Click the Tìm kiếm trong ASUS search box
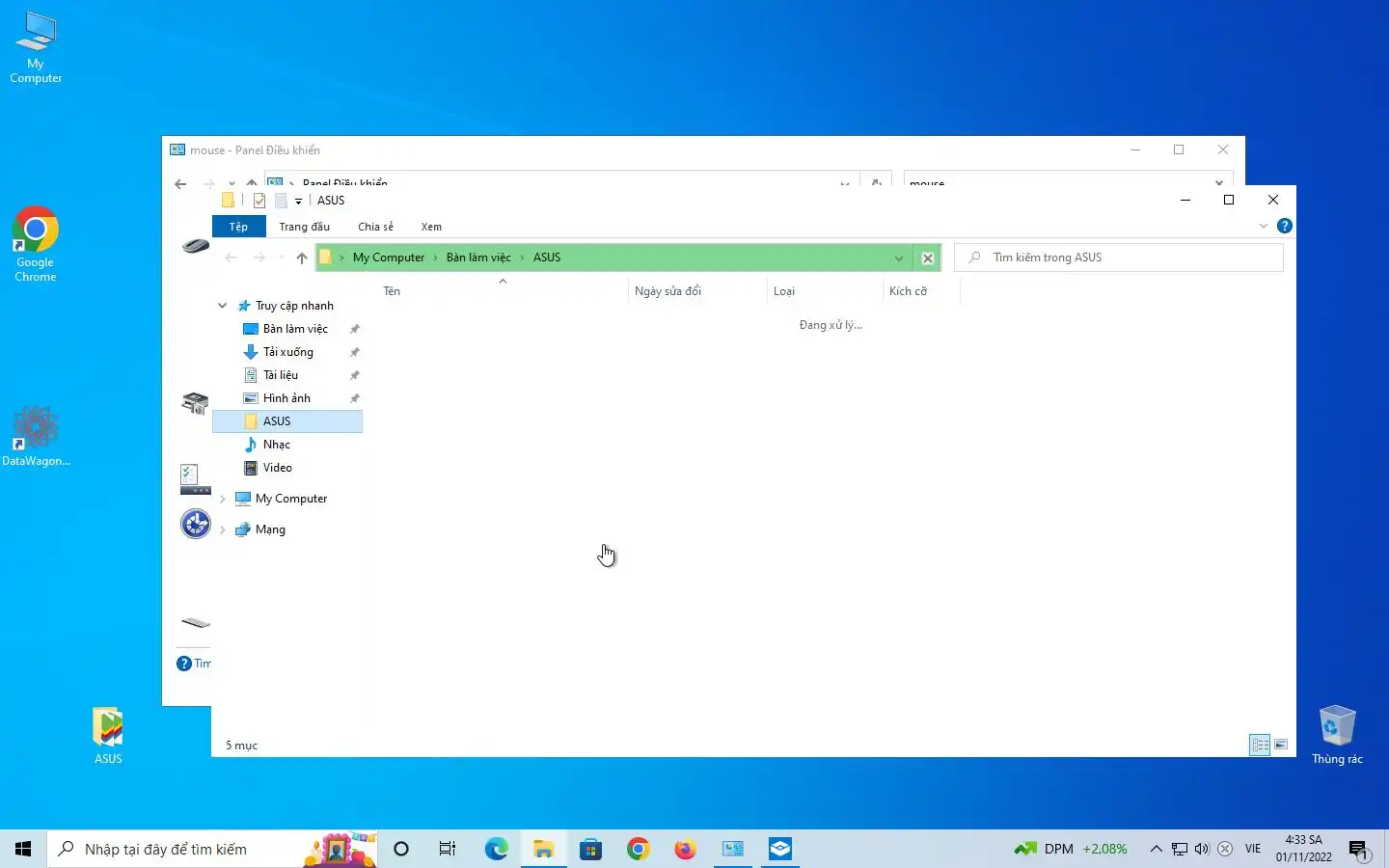 pos(1119,258)
